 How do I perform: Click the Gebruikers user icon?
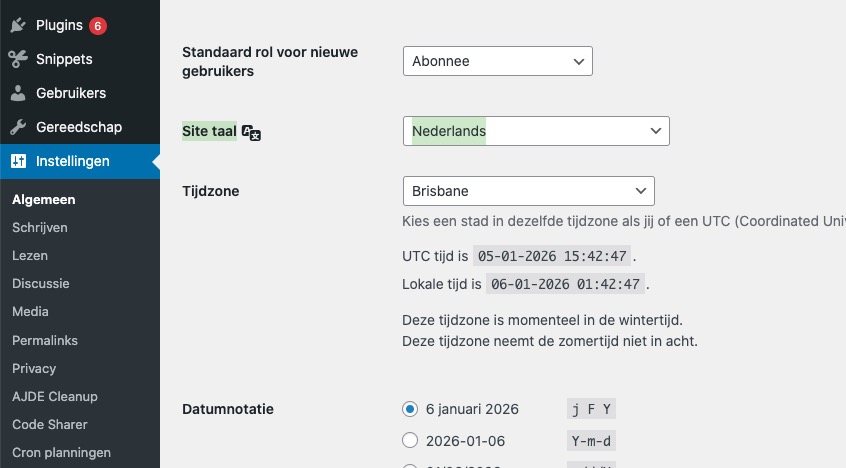click(x=18, y=93)
